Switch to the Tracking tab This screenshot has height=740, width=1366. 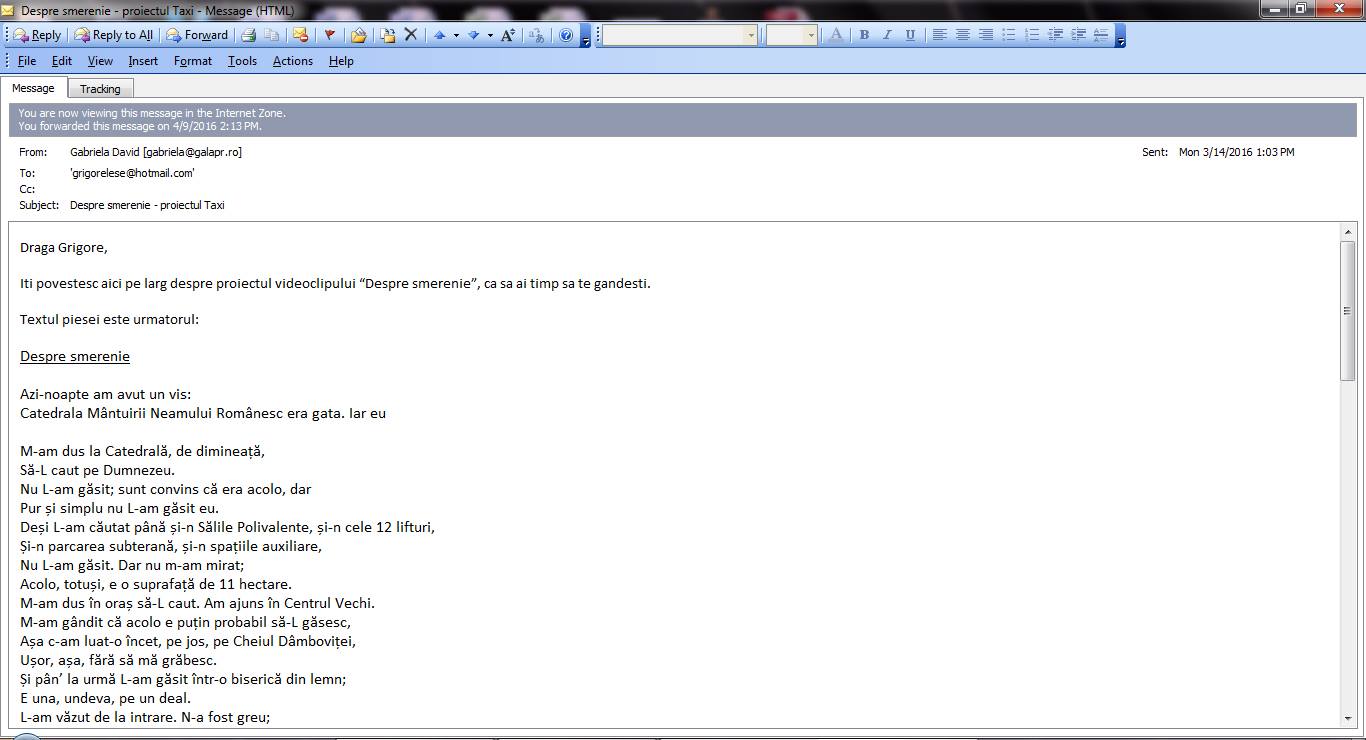tap(100, 89)
